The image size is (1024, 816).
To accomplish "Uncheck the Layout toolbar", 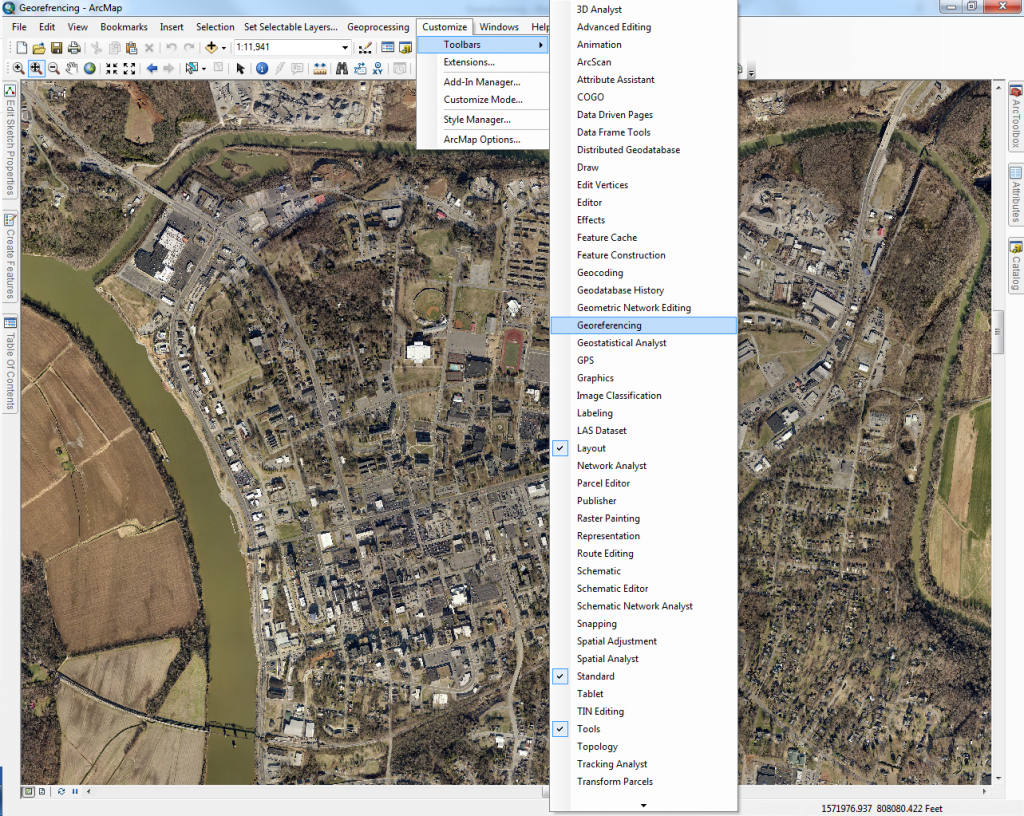I will (559, 448).
